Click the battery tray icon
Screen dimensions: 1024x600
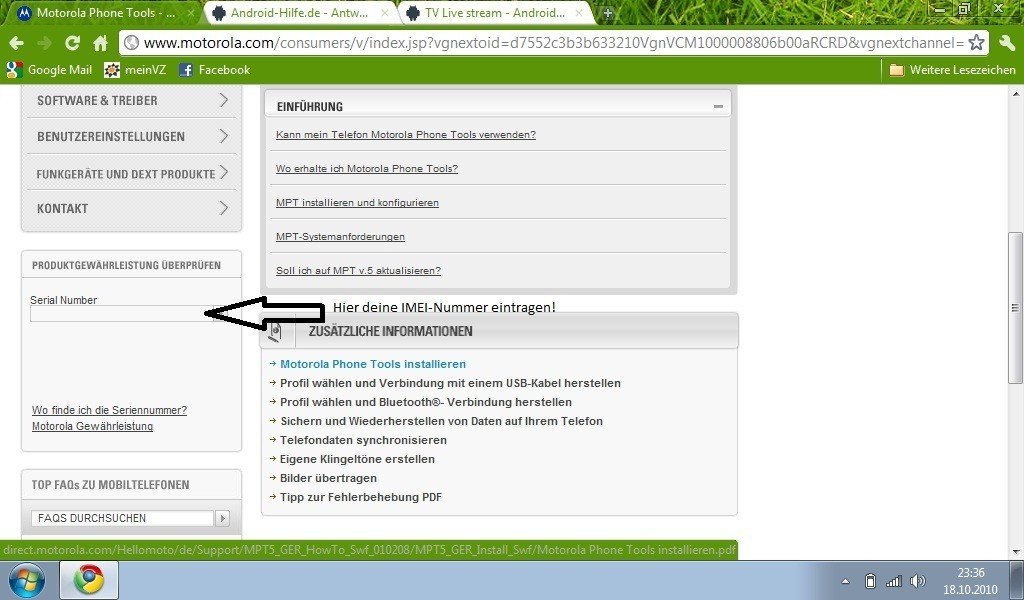(x=870, y=581)
